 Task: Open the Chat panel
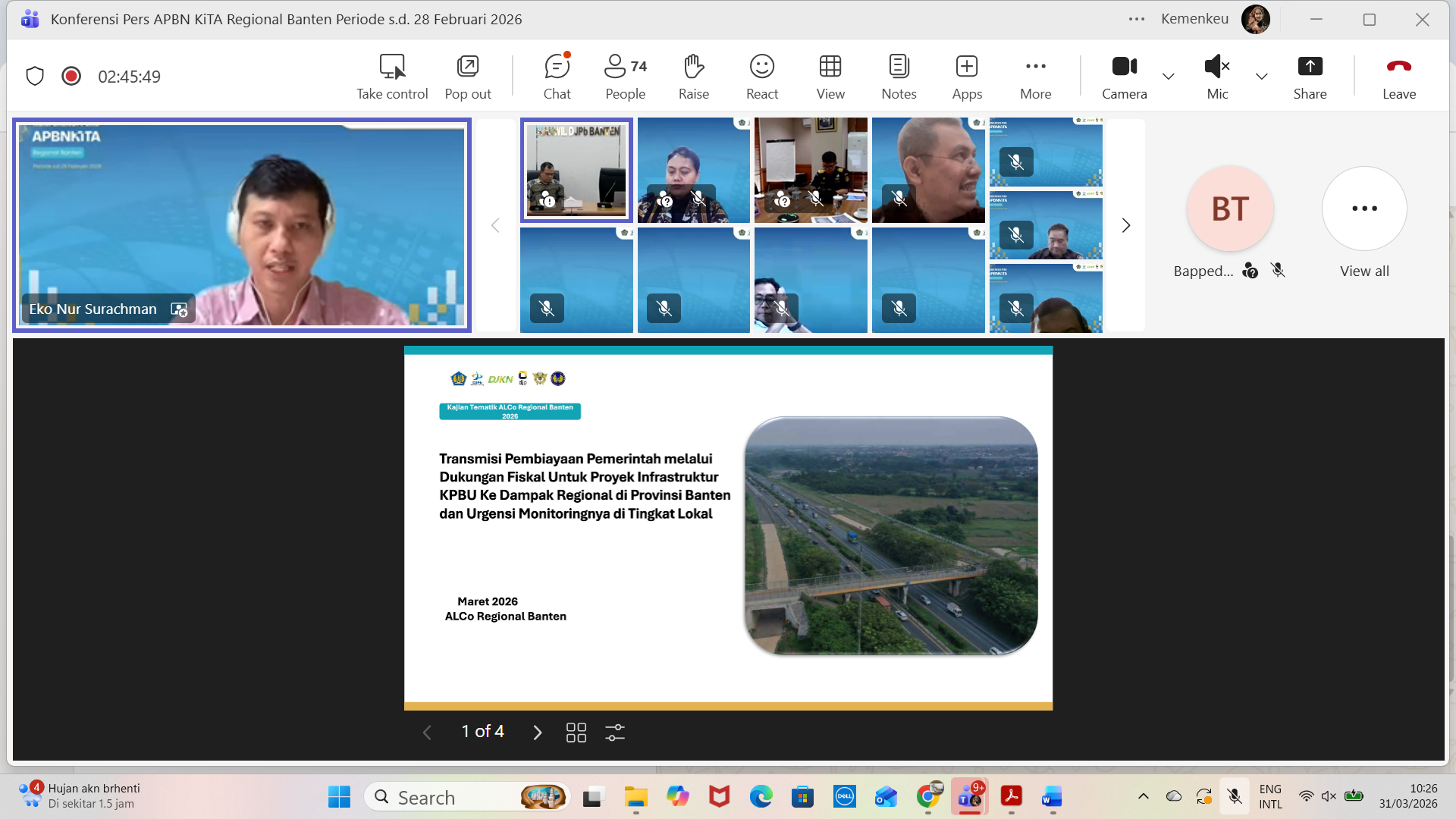pyautogui.click(x=557, y=76)
